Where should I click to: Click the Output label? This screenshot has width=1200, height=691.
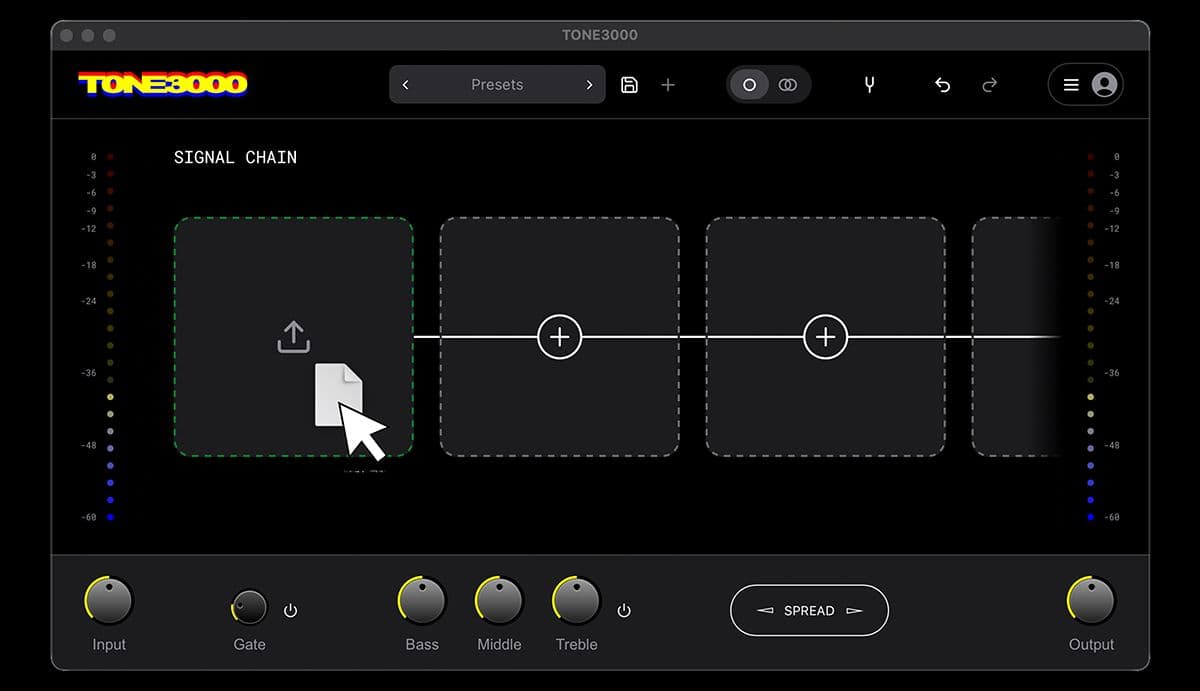1091,645
